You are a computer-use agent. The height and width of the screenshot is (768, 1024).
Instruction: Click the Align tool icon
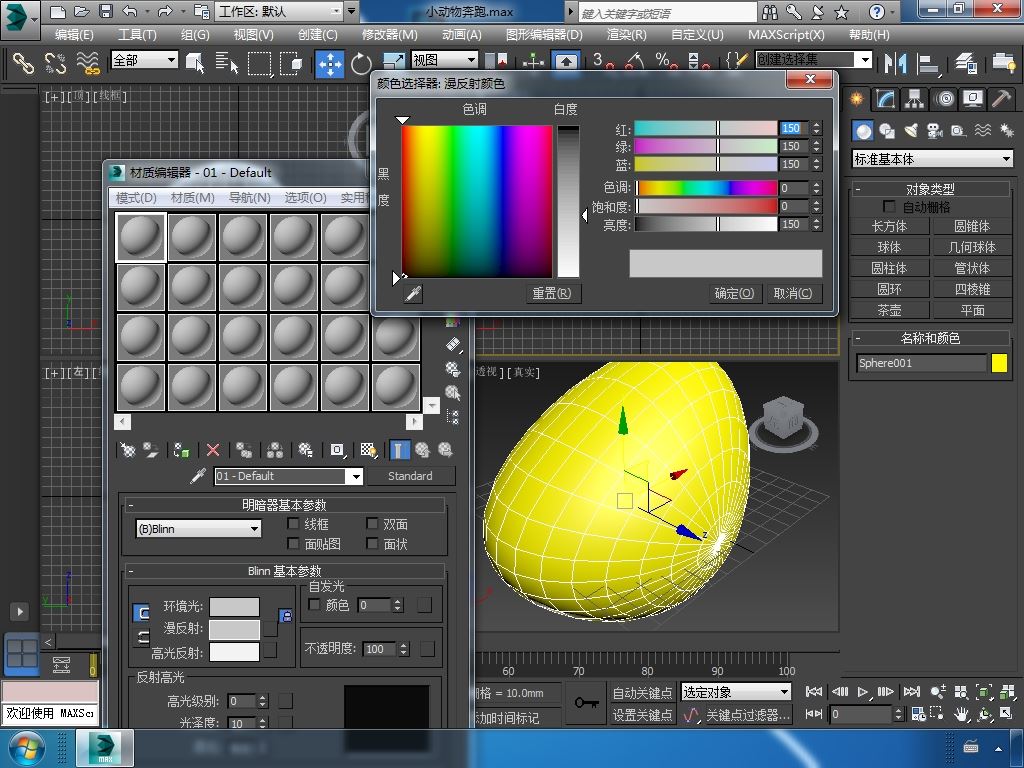927,63
